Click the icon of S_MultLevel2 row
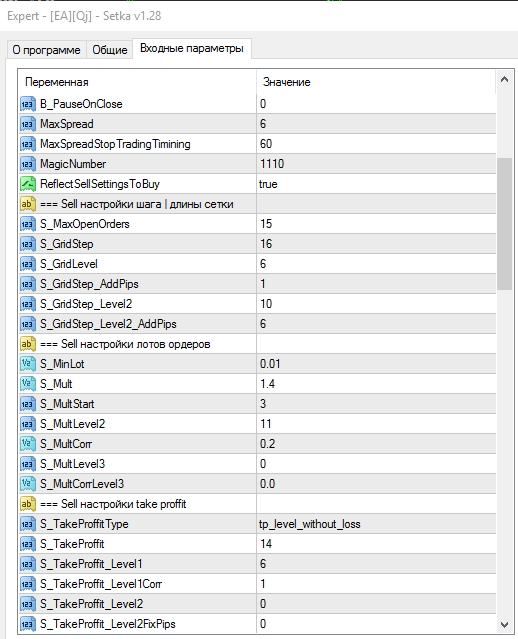 coord(28,424)
